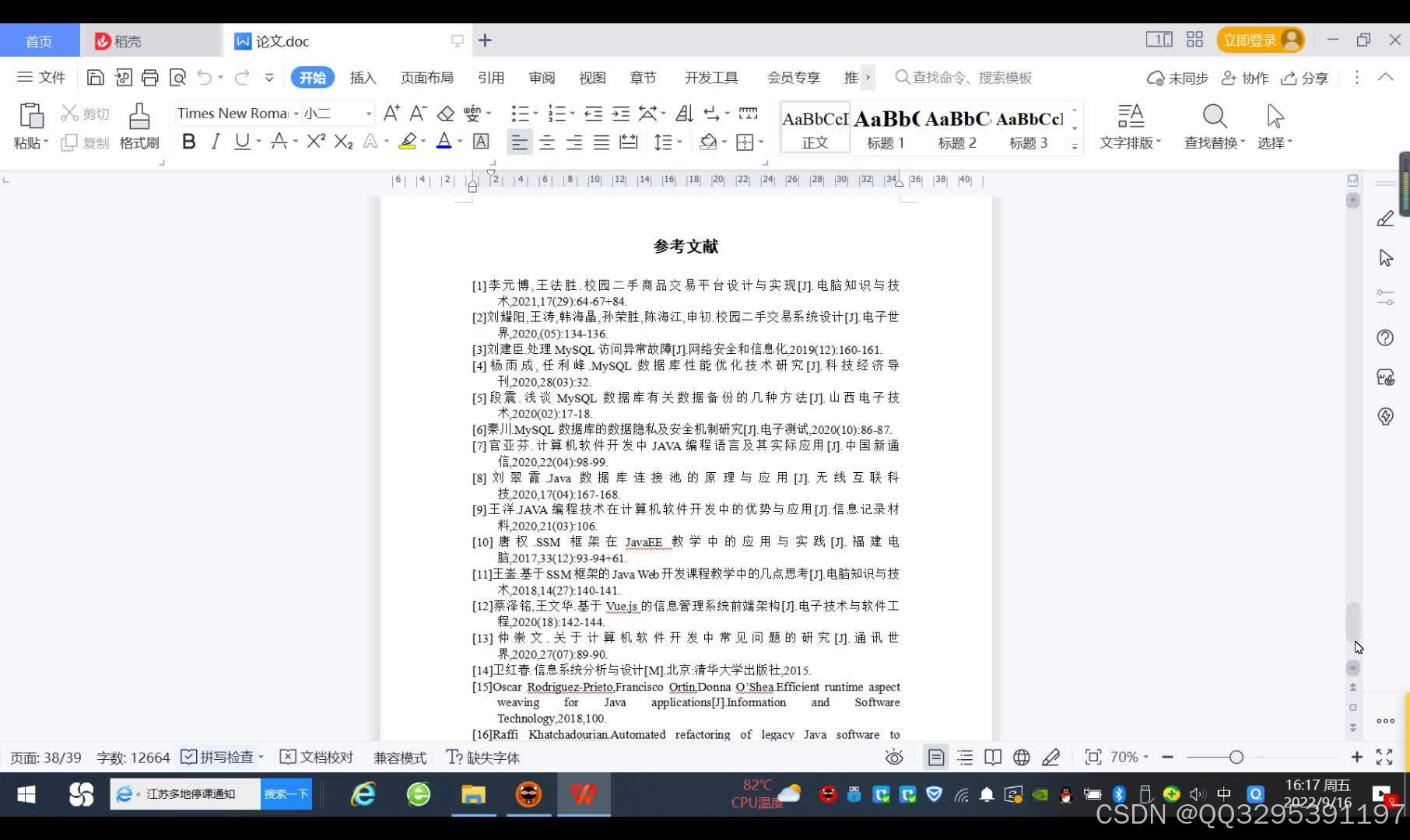
Task: Click font color red A swatch
Action: (444, 141)
